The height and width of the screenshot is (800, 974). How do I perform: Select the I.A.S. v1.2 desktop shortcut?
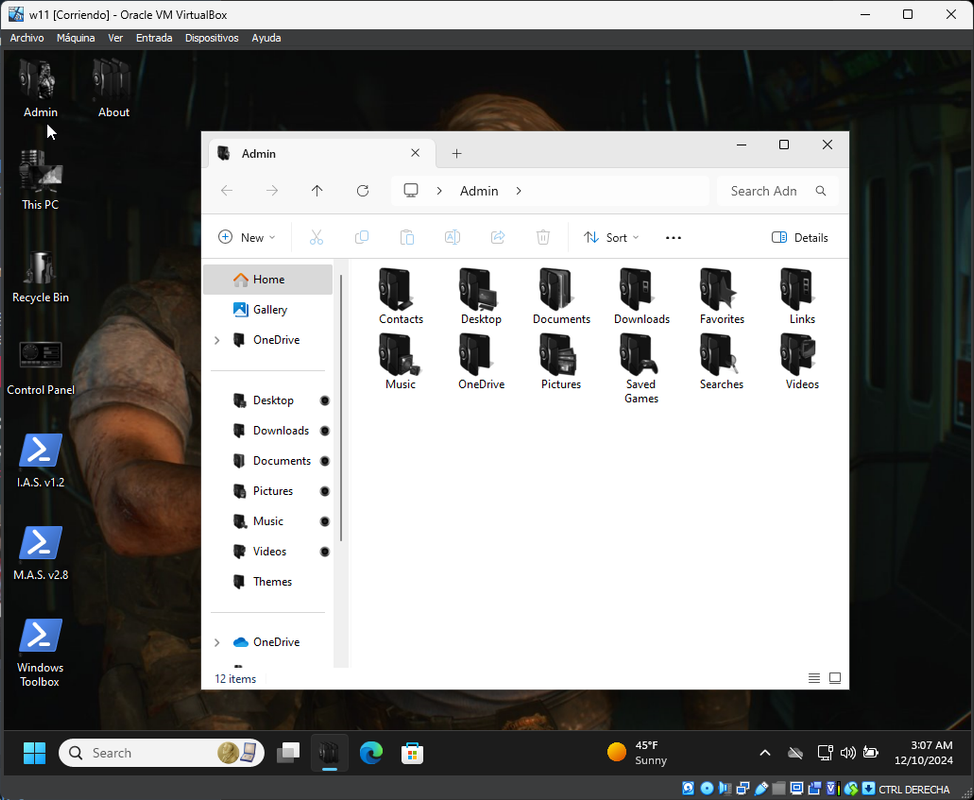pyautogui.click(x=40, y=461)
